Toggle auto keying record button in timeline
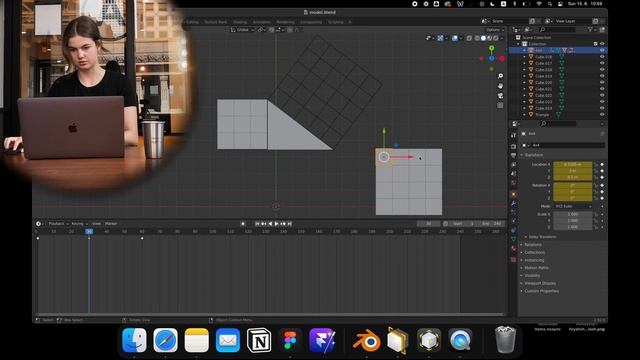Image resolution: width=640 pixels, height=360 pixels. 243,224
